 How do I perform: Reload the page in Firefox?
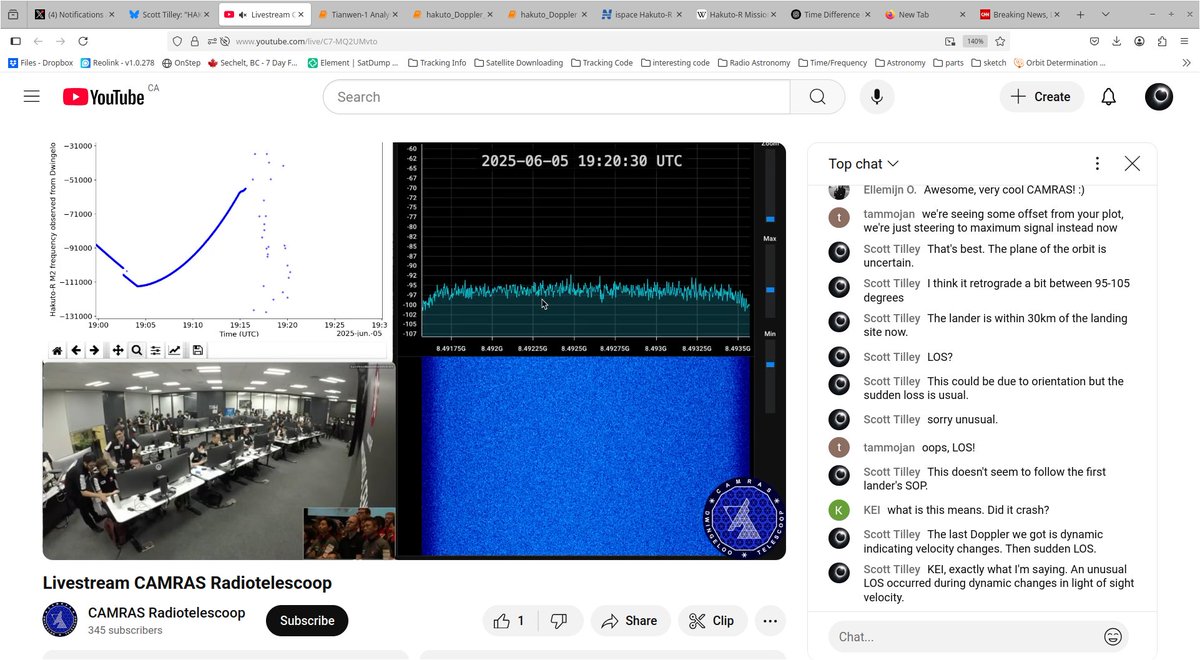coord(83,41)
